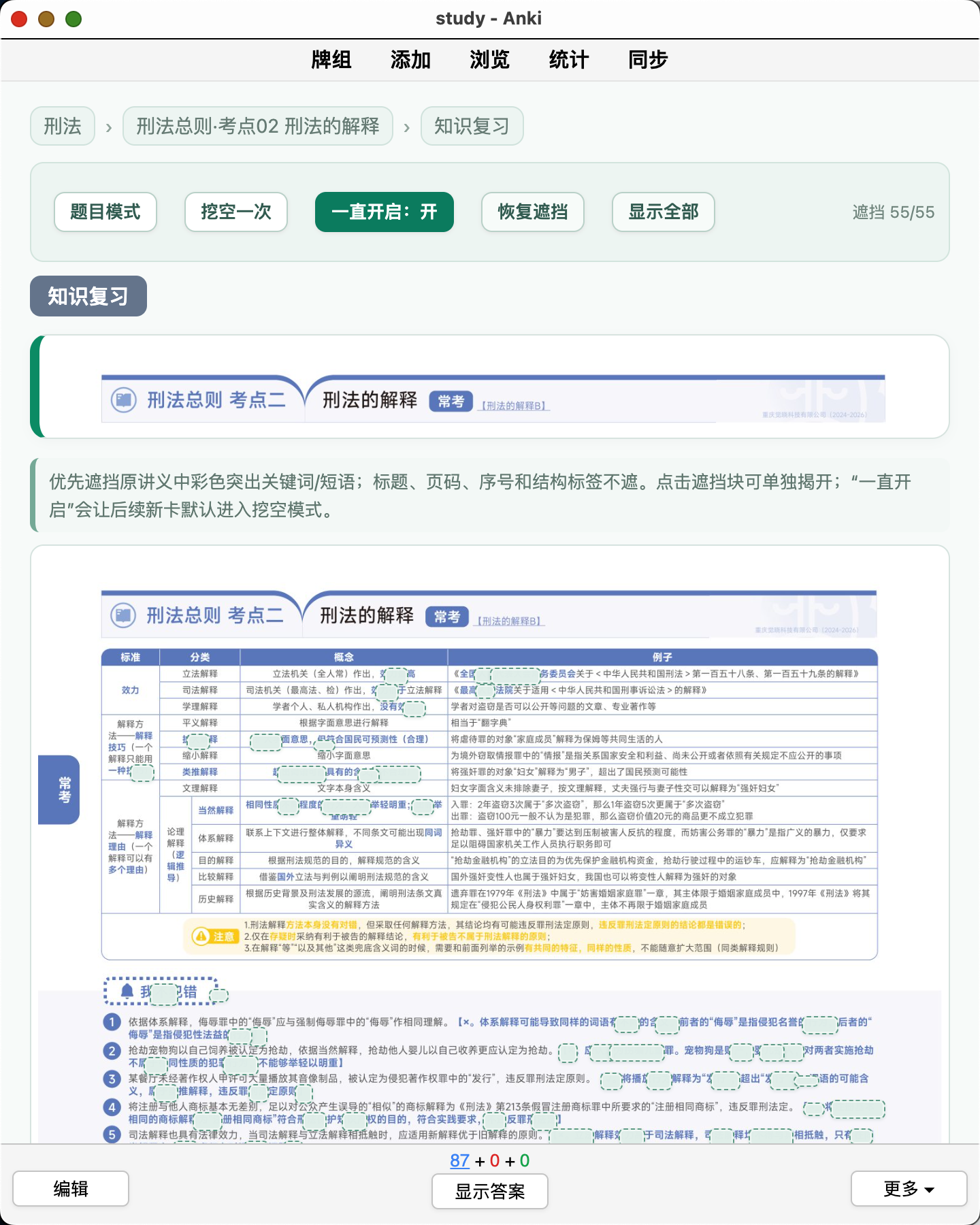Open the 统计 statistics view

click(569, 60)
